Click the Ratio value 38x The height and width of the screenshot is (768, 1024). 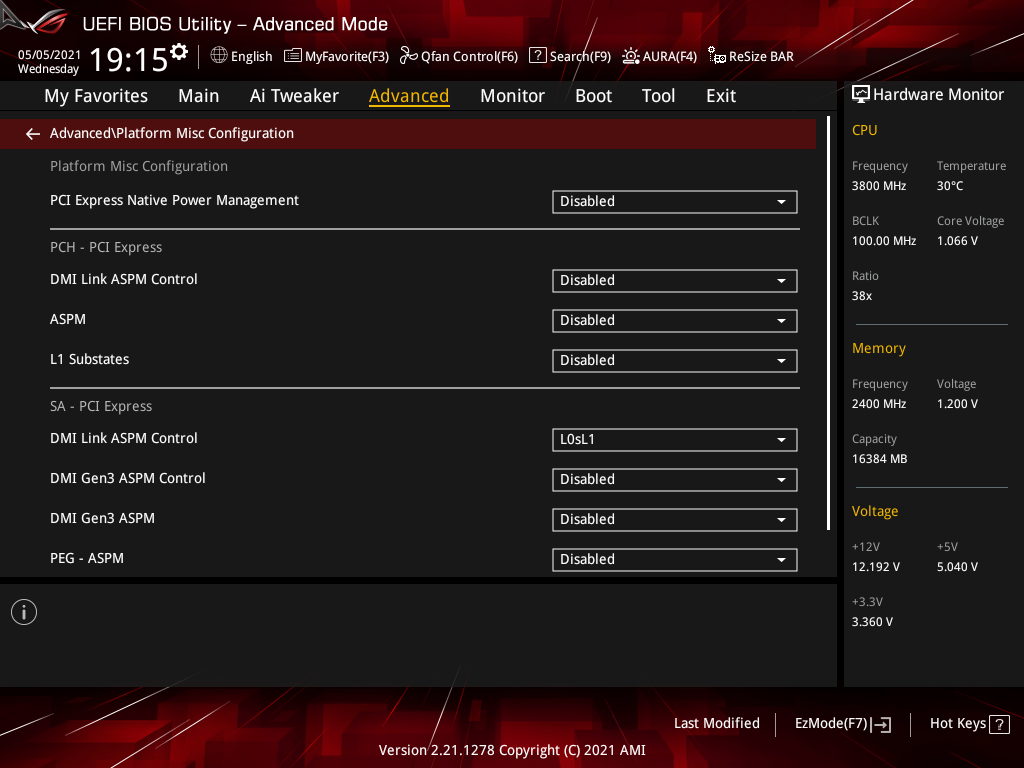(x=862, y=296)
